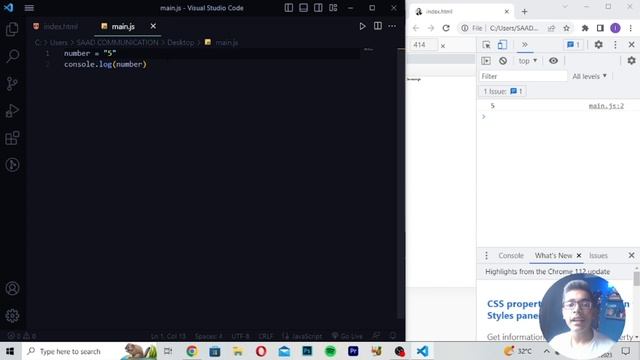
Task: Close the main.js editor tab
Action: tap(153, 26)
